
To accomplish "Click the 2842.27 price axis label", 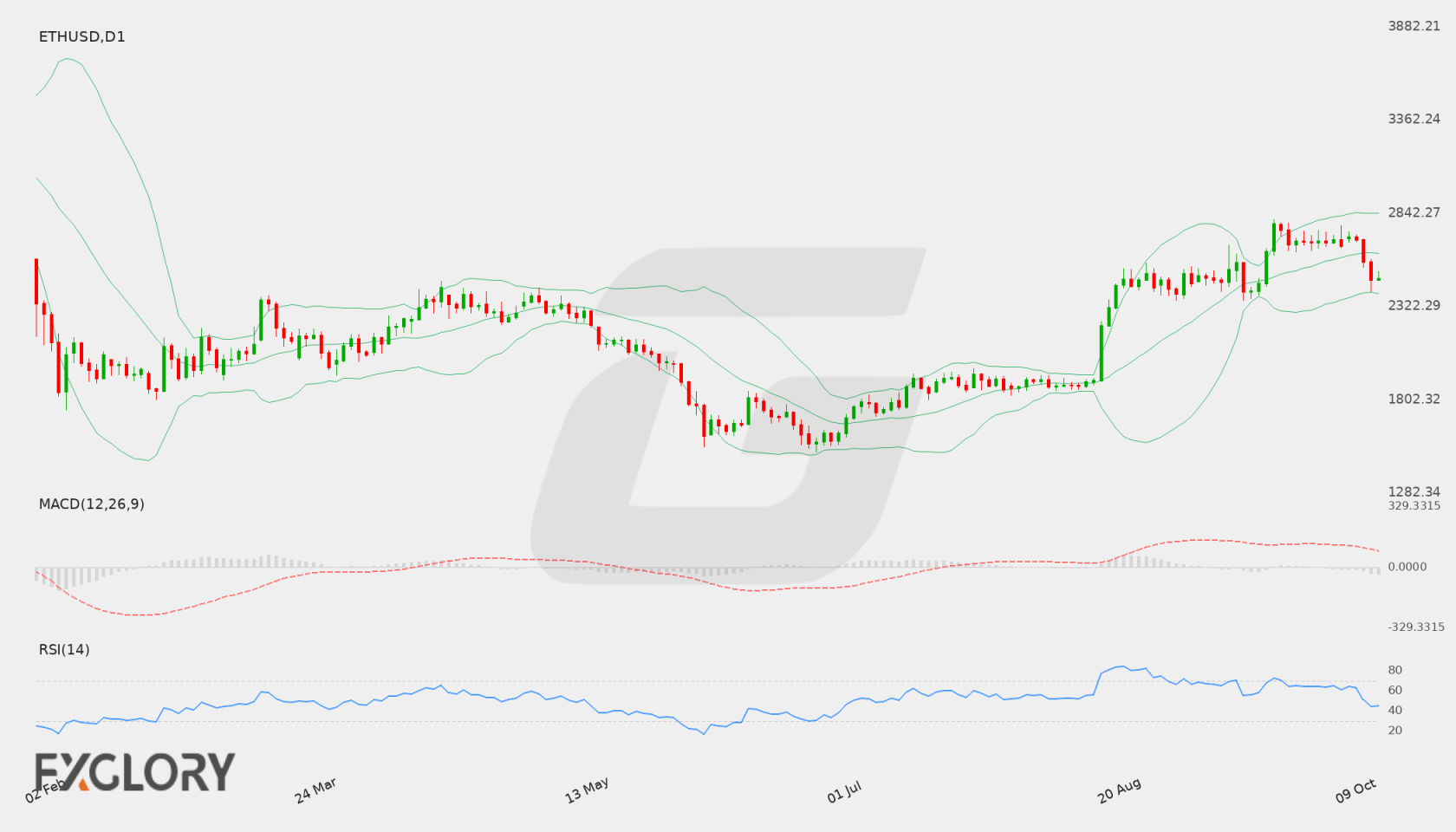I will click(x=1414, y=212).
